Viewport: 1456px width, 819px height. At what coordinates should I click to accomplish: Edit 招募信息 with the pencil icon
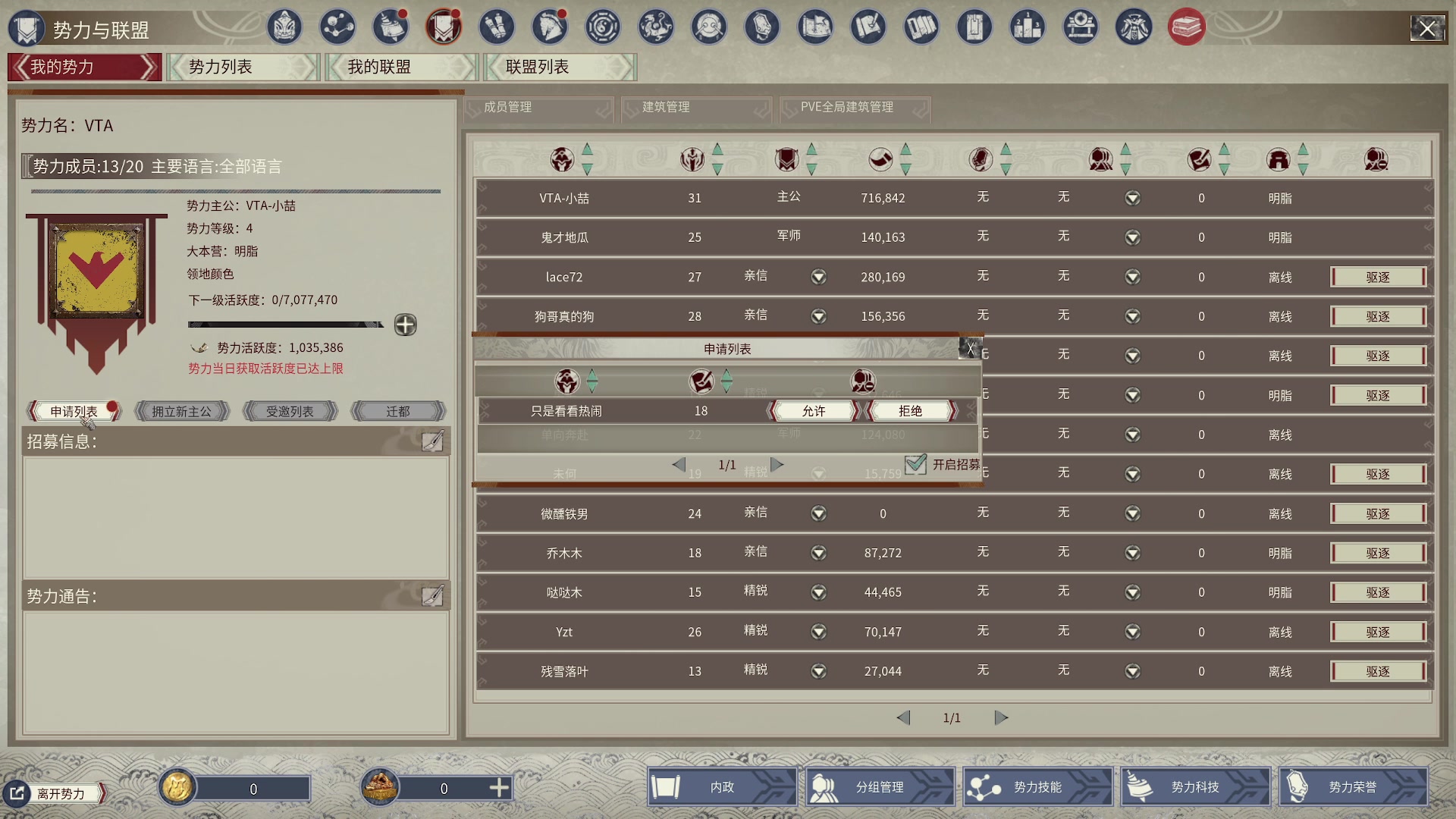(432, 441)
